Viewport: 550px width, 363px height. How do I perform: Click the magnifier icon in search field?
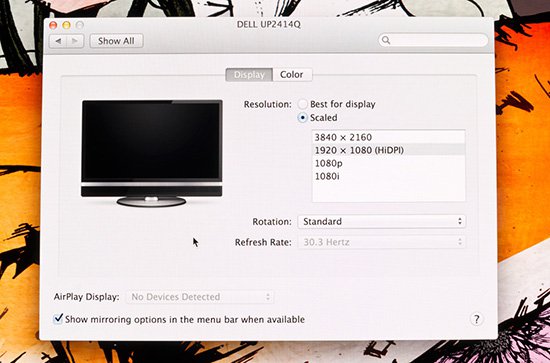point(386,40)
